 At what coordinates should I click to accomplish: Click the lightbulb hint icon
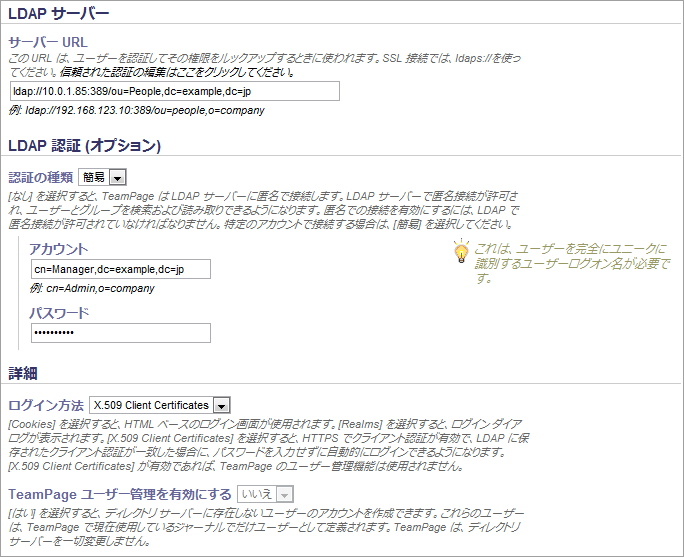click(x=460, y=251)
